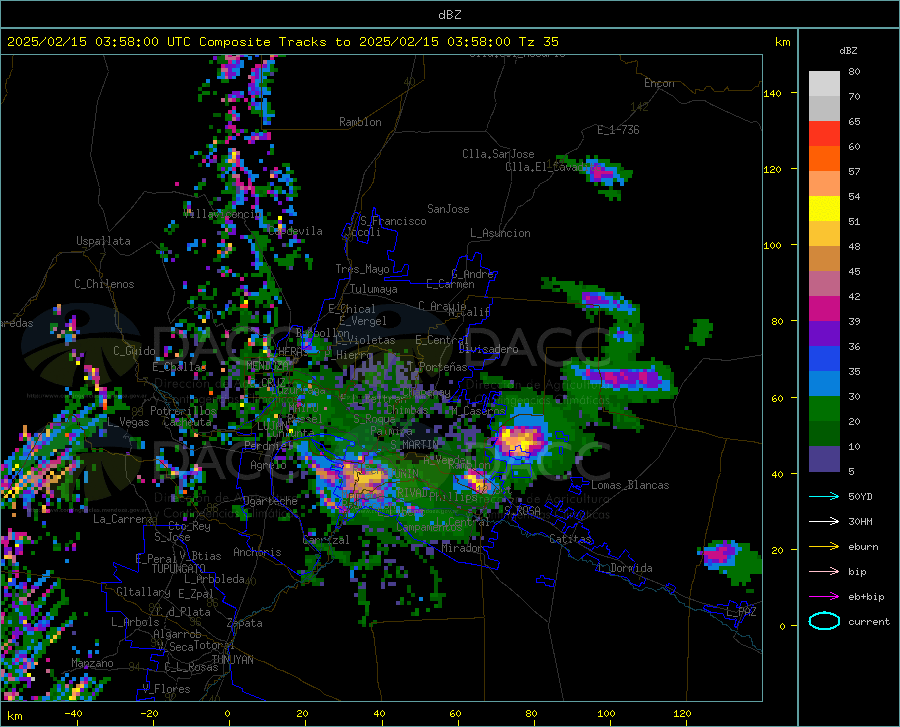The image size is (900, 727).
Task: Click the cyan current ellipse legend icon
Action: point(824,621)
